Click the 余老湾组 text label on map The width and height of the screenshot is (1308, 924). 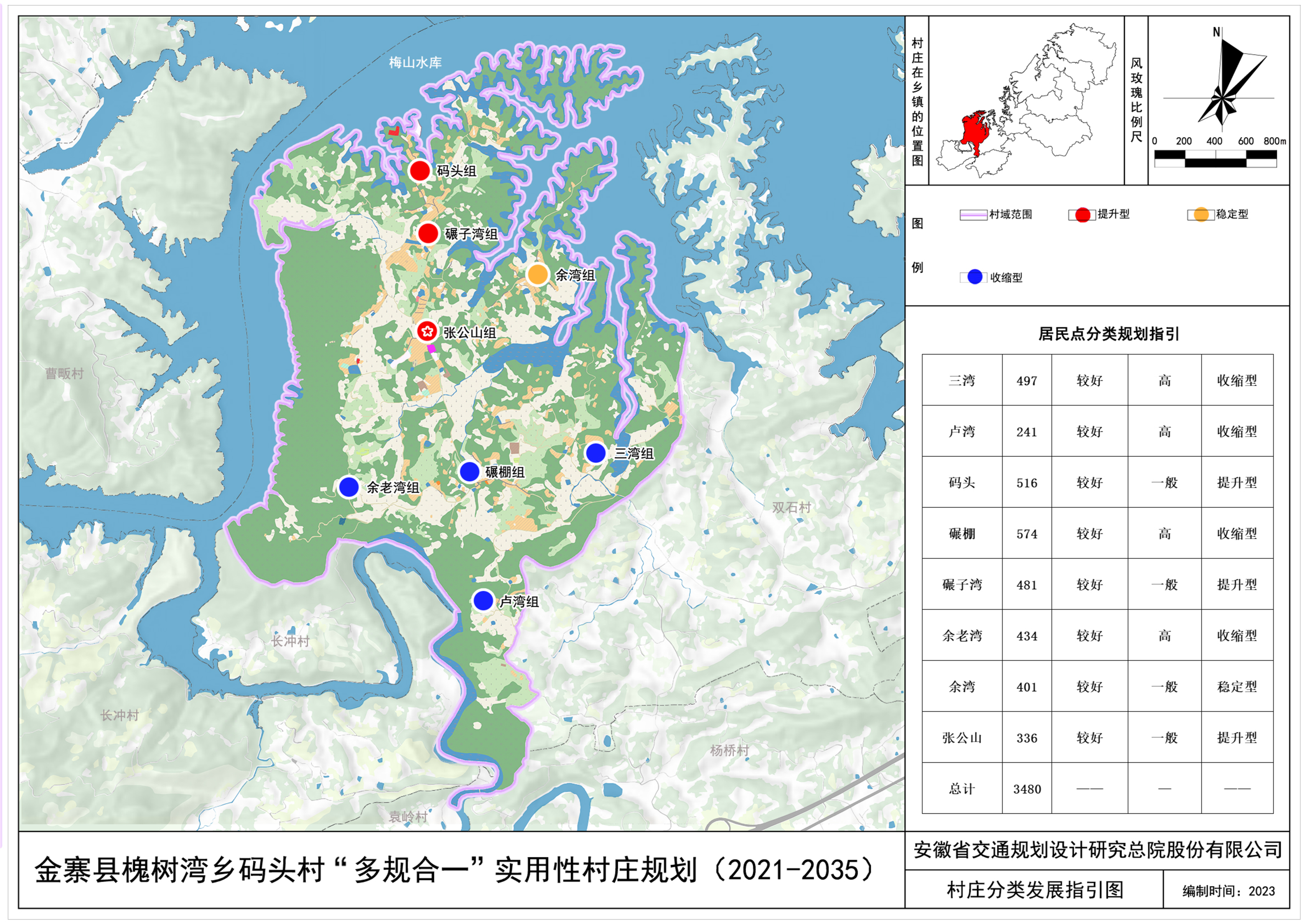[393, 488]
